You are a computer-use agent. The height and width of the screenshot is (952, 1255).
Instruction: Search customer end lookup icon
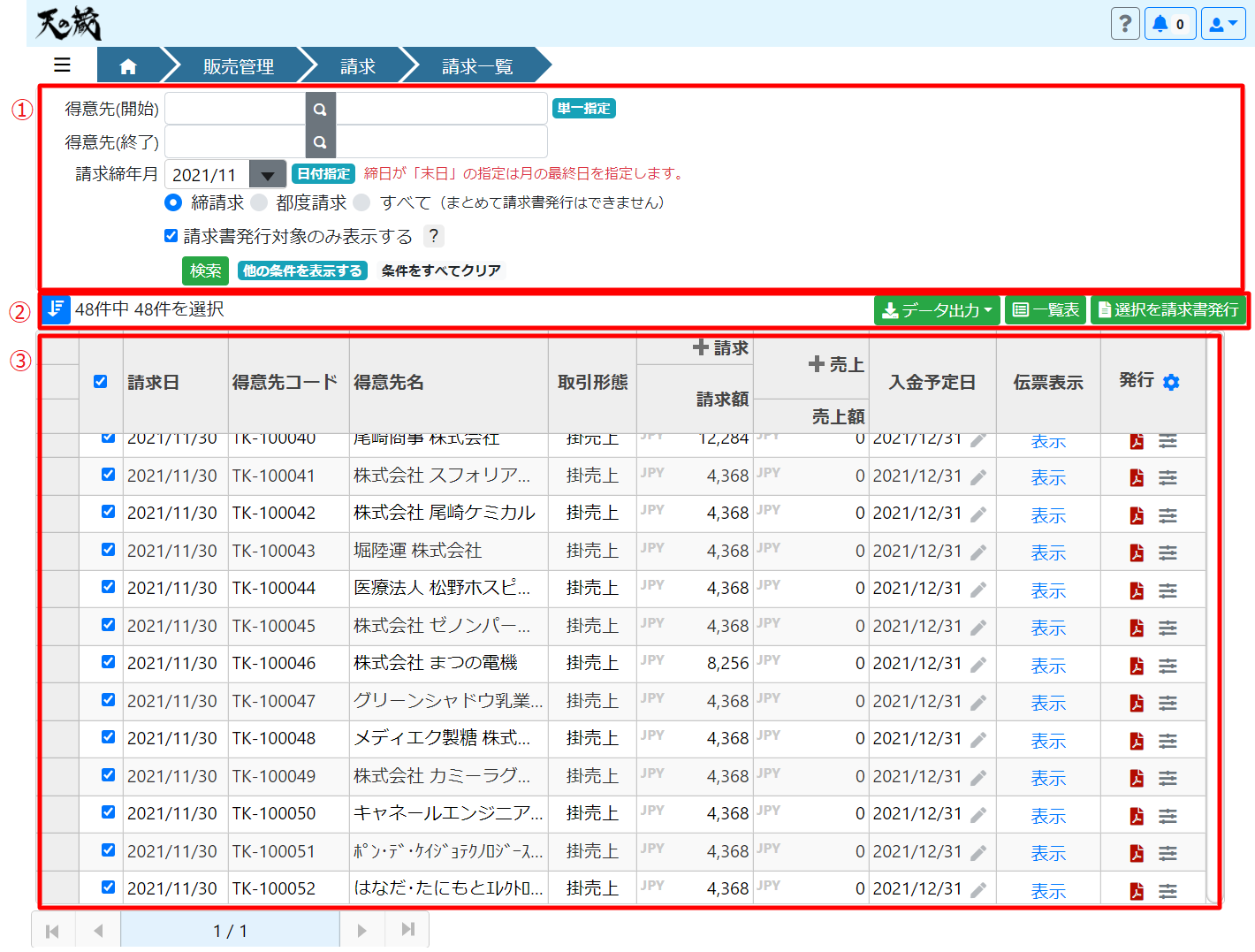click(x=320, y=141)
